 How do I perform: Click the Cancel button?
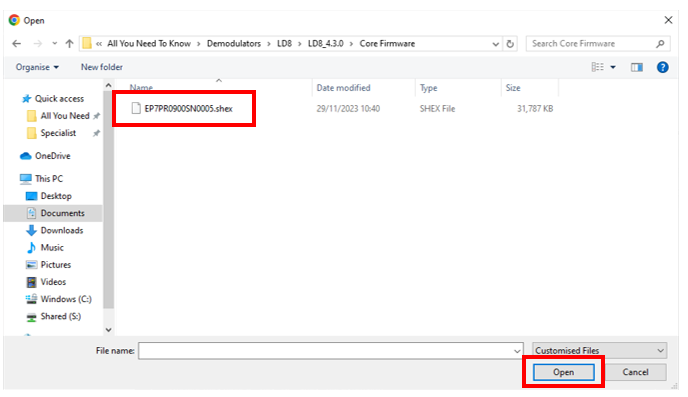635,372
